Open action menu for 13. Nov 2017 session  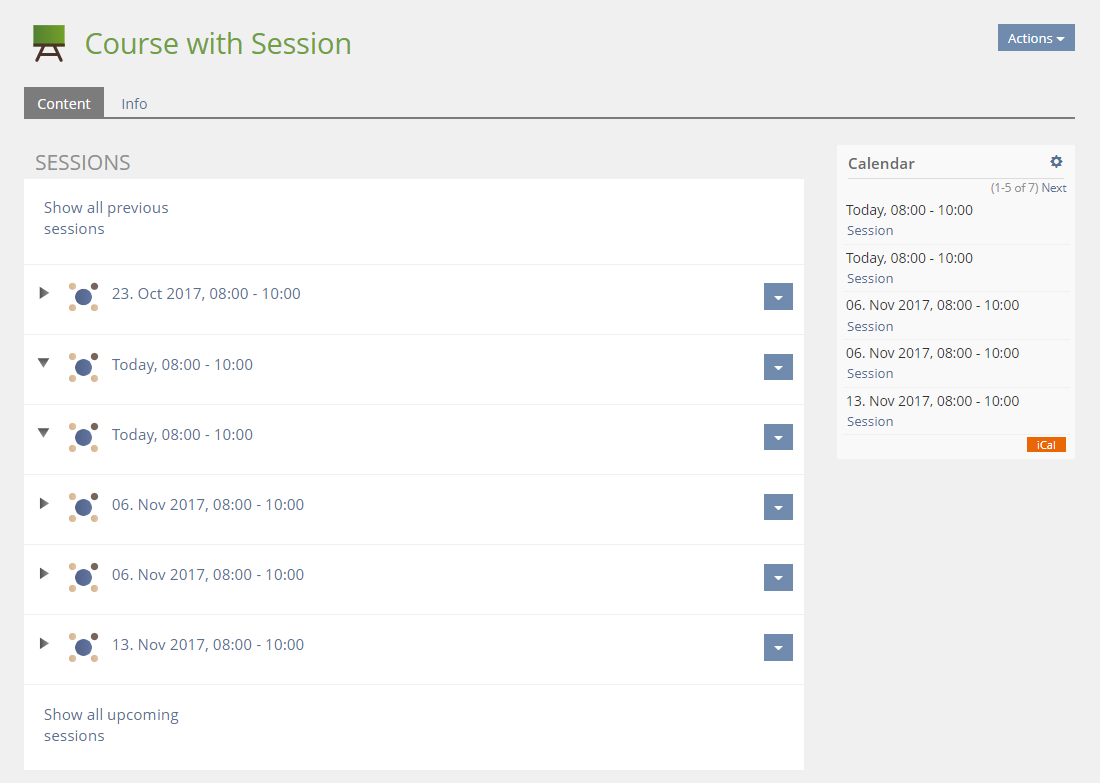point(778,647)
